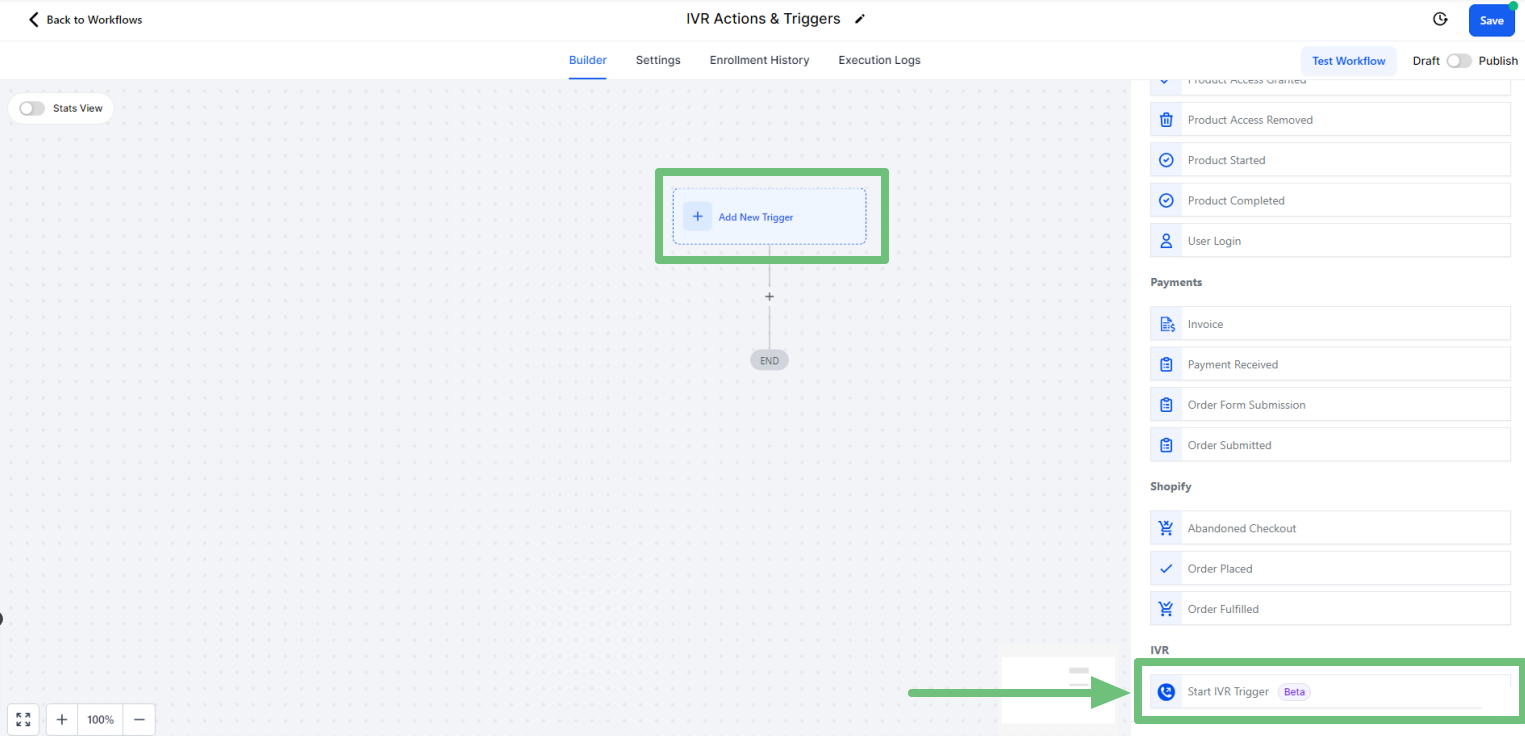Image resolution: width=1525 pixels, height=736 pixels.
Task: Select Start IVR Trigger
Action: [1330, 691]
